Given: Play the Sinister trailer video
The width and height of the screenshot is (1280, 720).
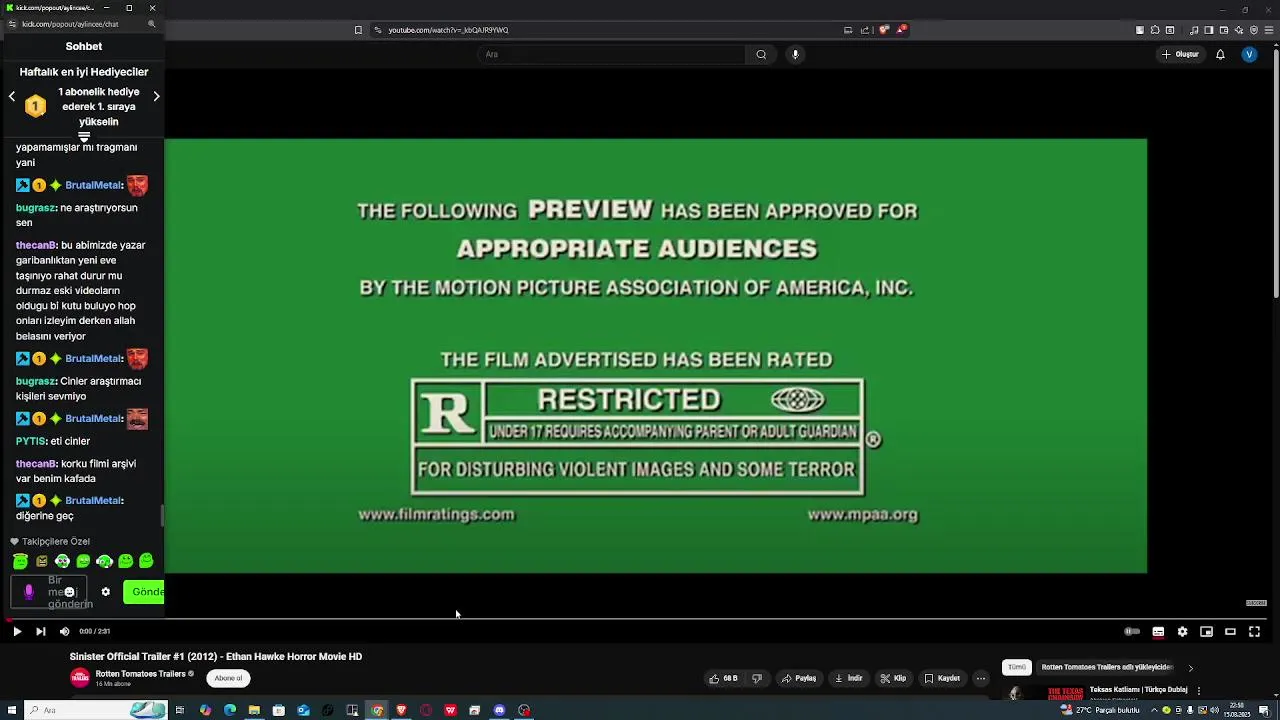Looking at the screenshot, I should click(x=16, y=631).
